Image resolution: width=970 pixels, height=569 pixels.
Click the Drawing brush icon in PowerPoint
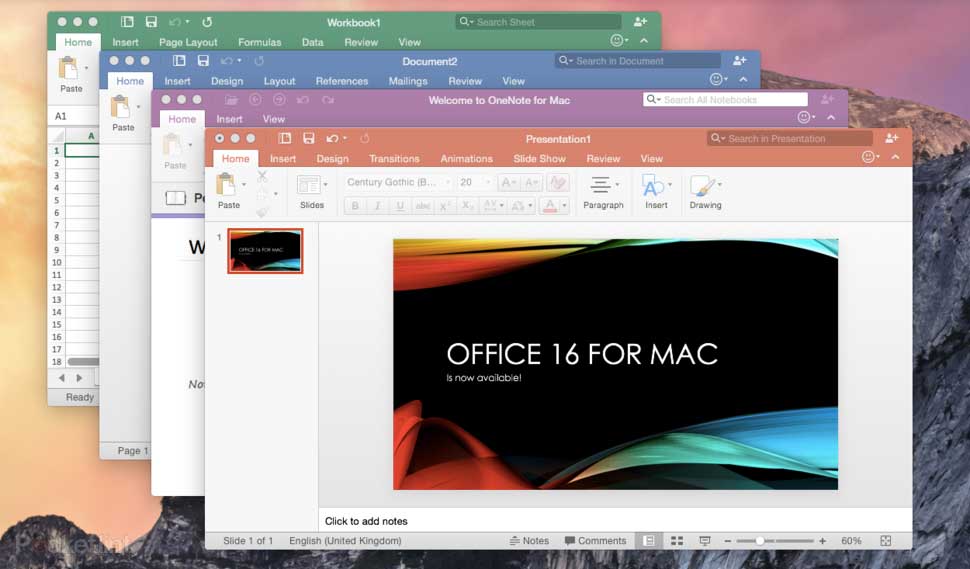(703, 186)
